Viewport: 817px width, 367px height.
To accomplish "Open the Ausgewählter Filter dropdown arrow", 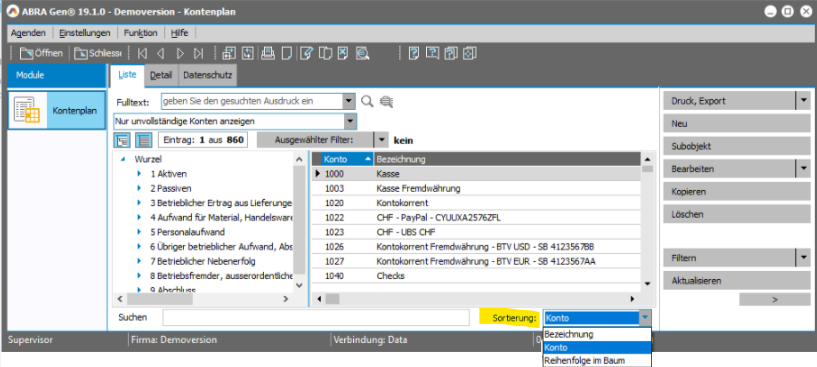I will 382,140.
